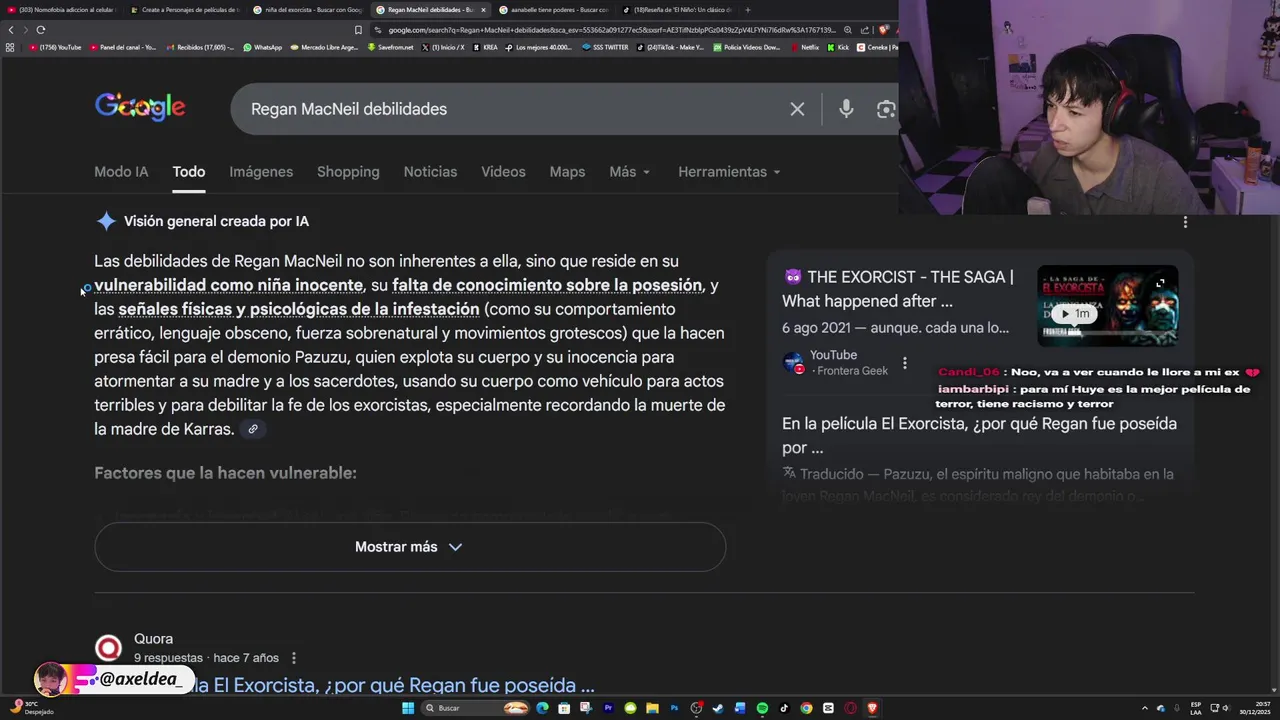This screenshot has height=720, width=1280.
Task: Open a new browser tab with plus
Action: [x=748, y=10]
